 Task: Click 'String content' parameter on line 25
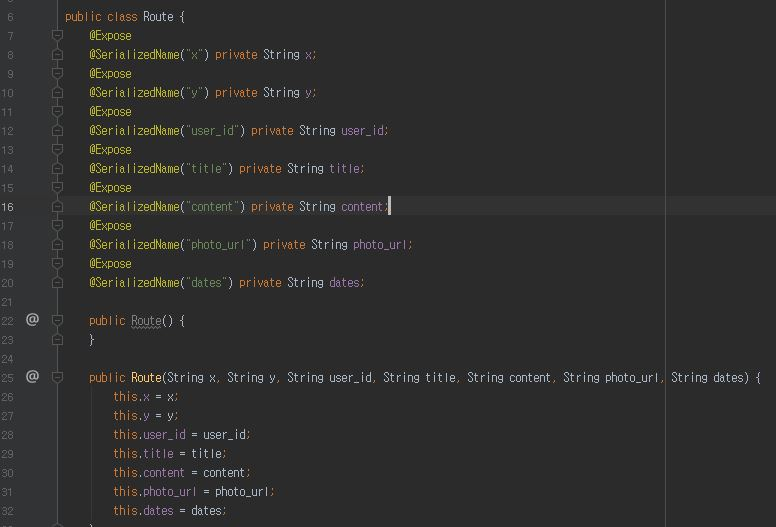[x=509, y=378]
